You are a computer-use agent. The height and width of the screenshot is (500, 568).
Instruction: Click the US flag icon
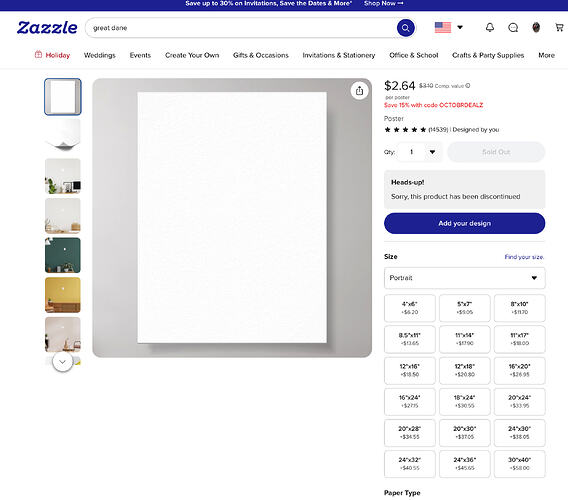[443, 27]
